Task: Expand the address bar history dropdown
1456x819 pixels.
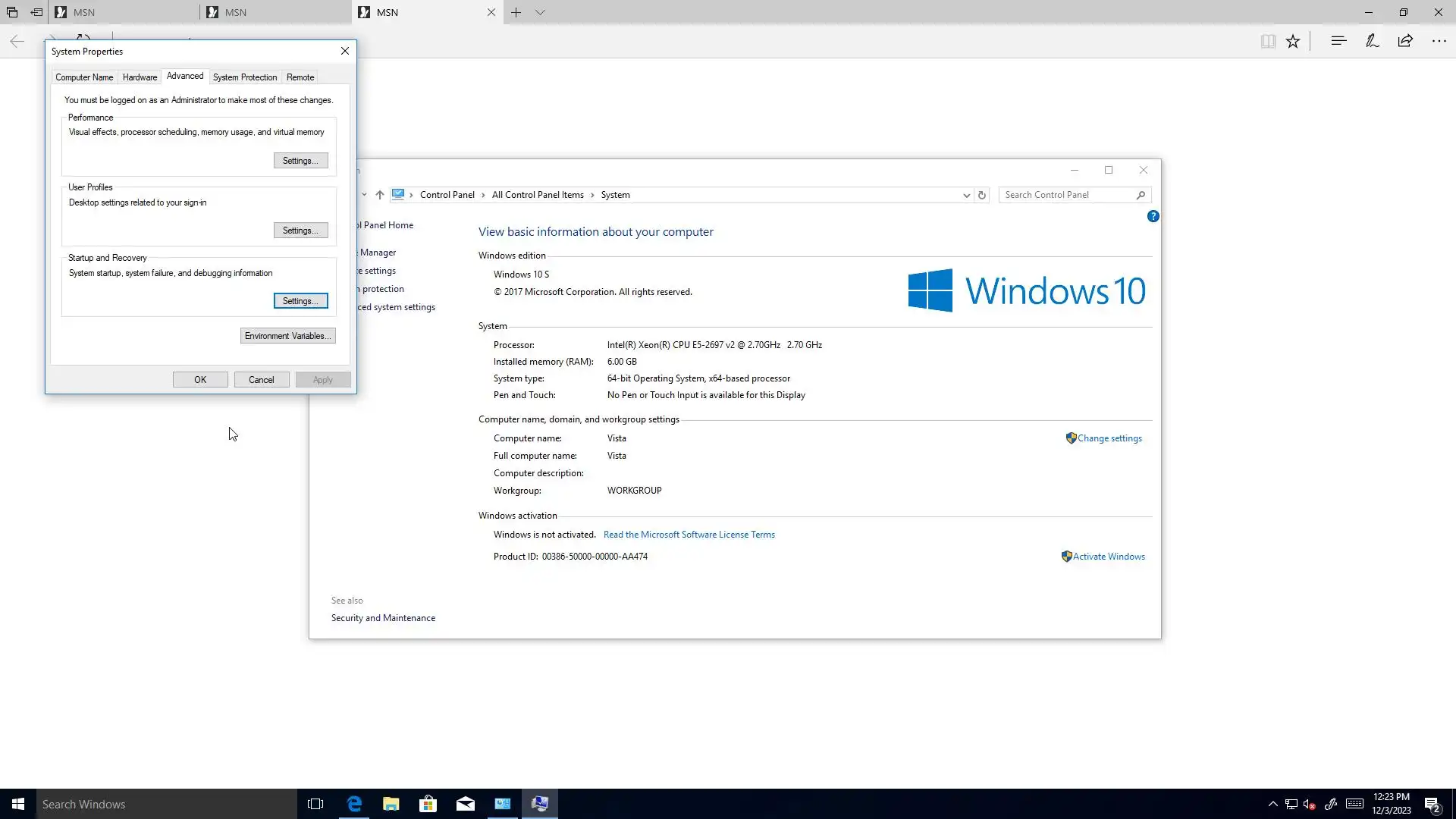Action: tap(966, 195)
